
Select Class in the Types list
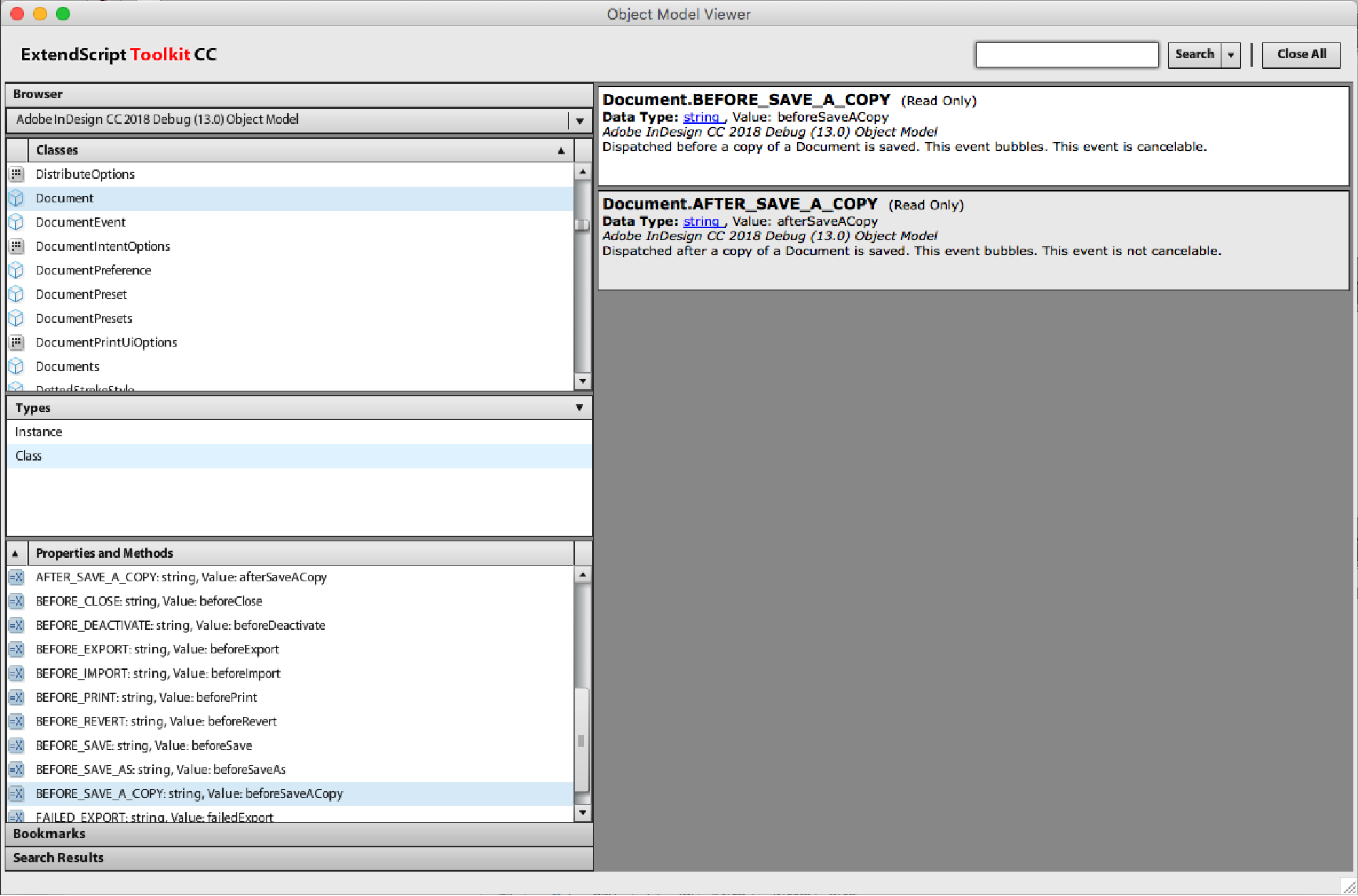29,455
